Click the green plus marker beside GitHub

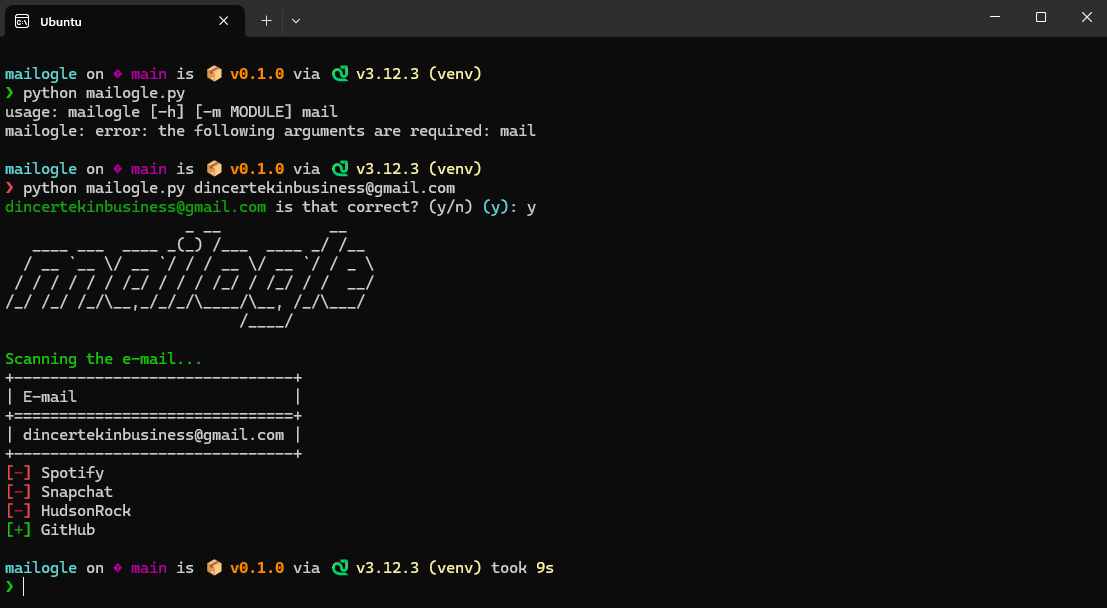pyautogui.click(x=18, y=530)
